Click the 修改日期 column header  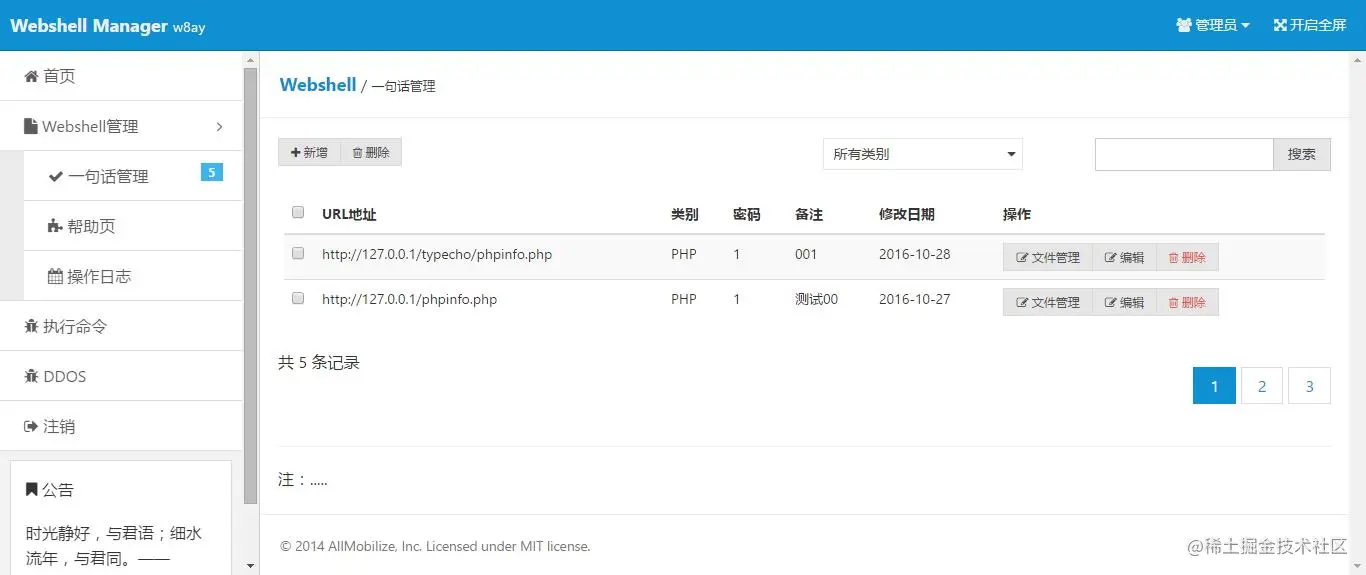click(x=907, y=214)
